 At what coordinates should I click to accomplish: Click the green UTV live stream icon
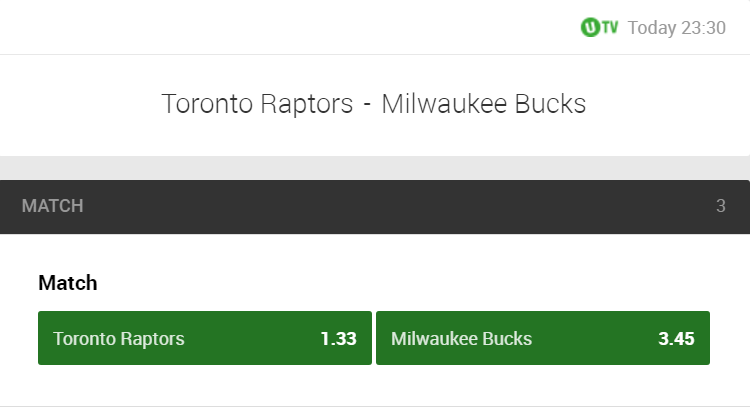[599, 27]
